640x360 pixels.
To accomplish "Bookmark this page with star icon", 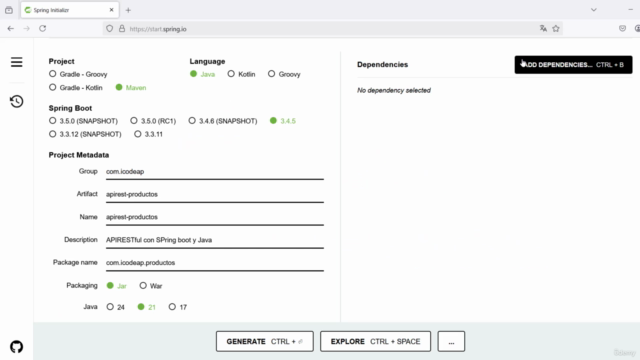I will tap(556, 29).
